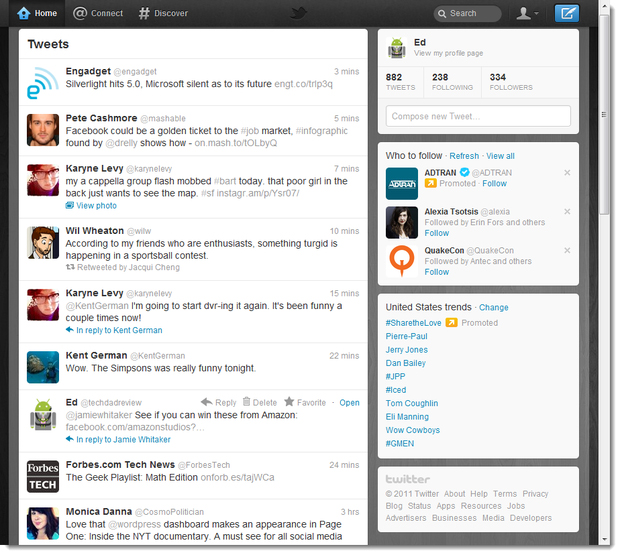The image size is (620, 555).
Task: Click the QuakeCon logo avatar
Action: (x=402, y=261)
